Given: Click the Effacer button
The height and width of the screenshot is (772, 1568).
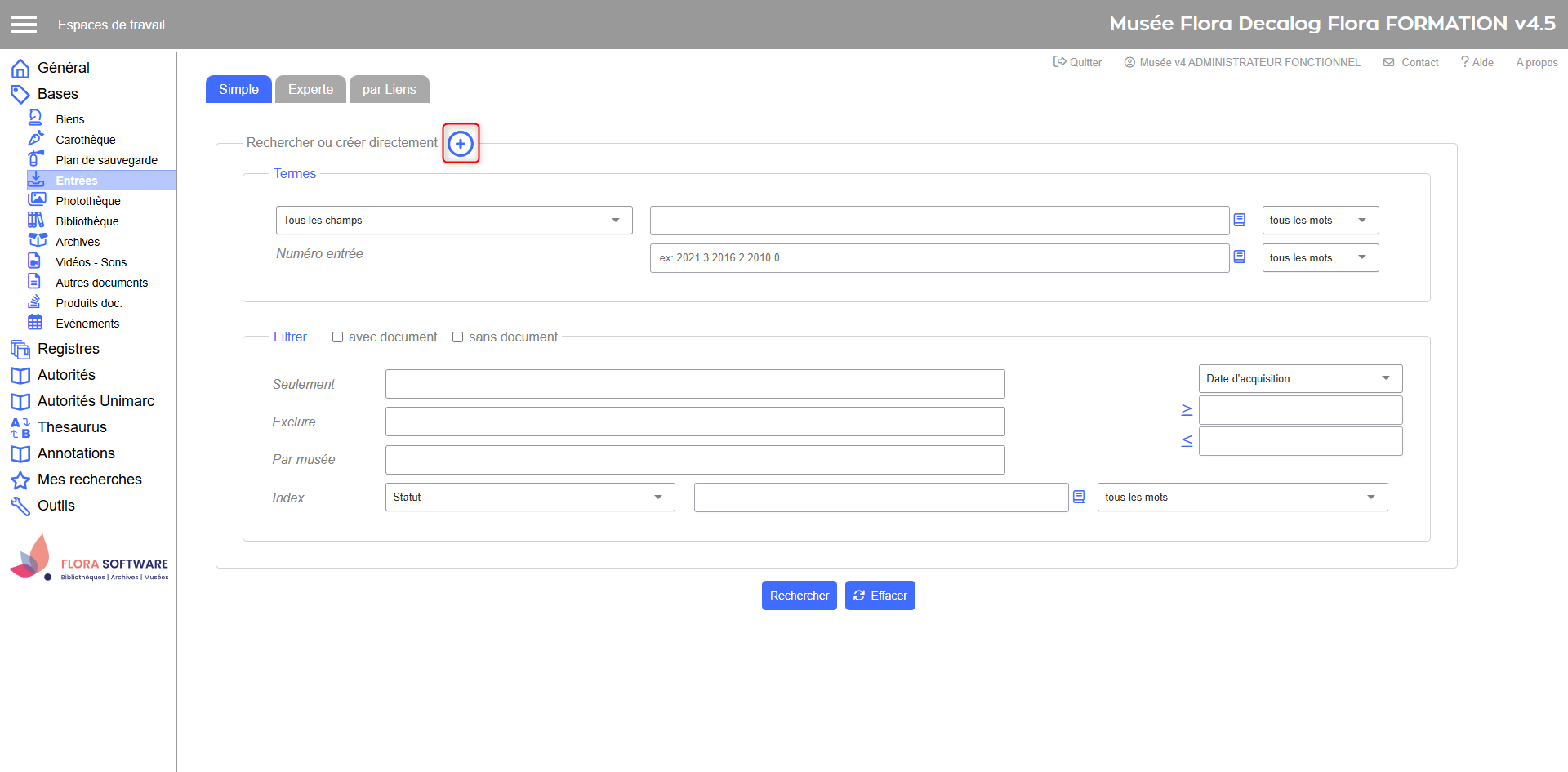Looking at the screenshot, I should point(880,596).
